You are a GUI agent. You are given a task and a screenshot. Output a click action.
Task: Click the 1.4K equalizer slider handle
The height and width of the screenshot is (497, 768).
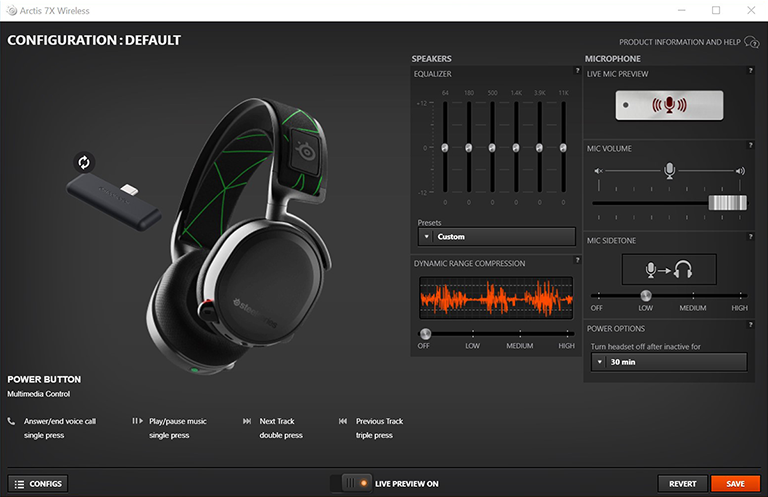516,147
